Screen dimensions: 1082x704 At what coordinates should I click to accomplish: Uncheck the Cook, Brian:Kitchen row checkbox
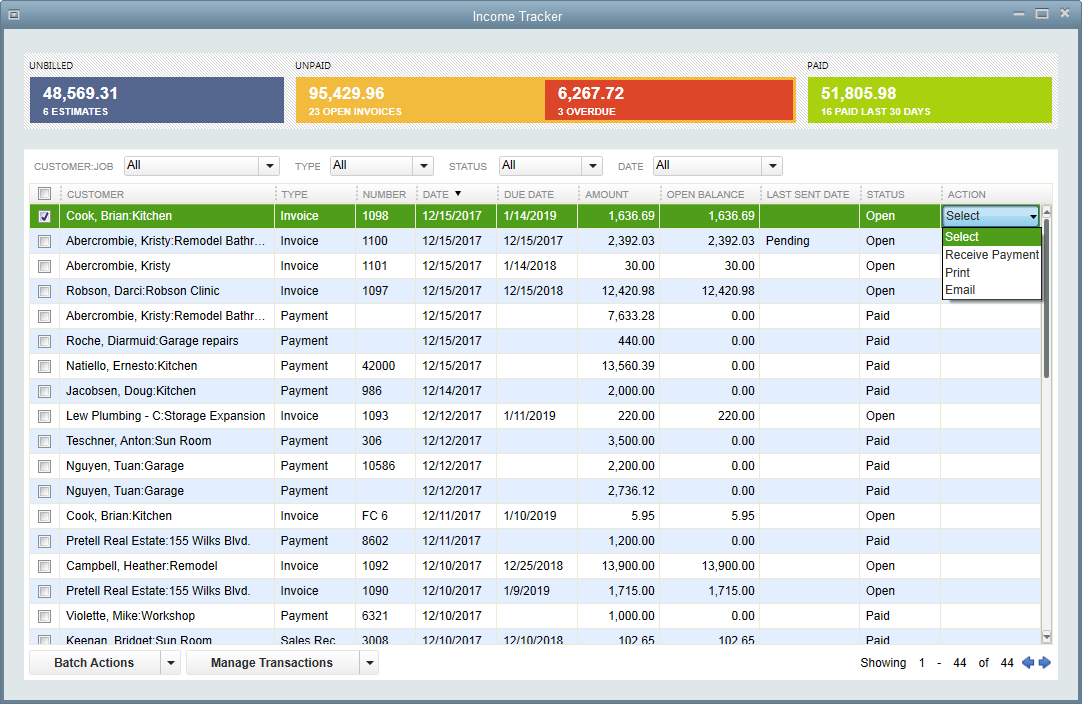[42, 215]
